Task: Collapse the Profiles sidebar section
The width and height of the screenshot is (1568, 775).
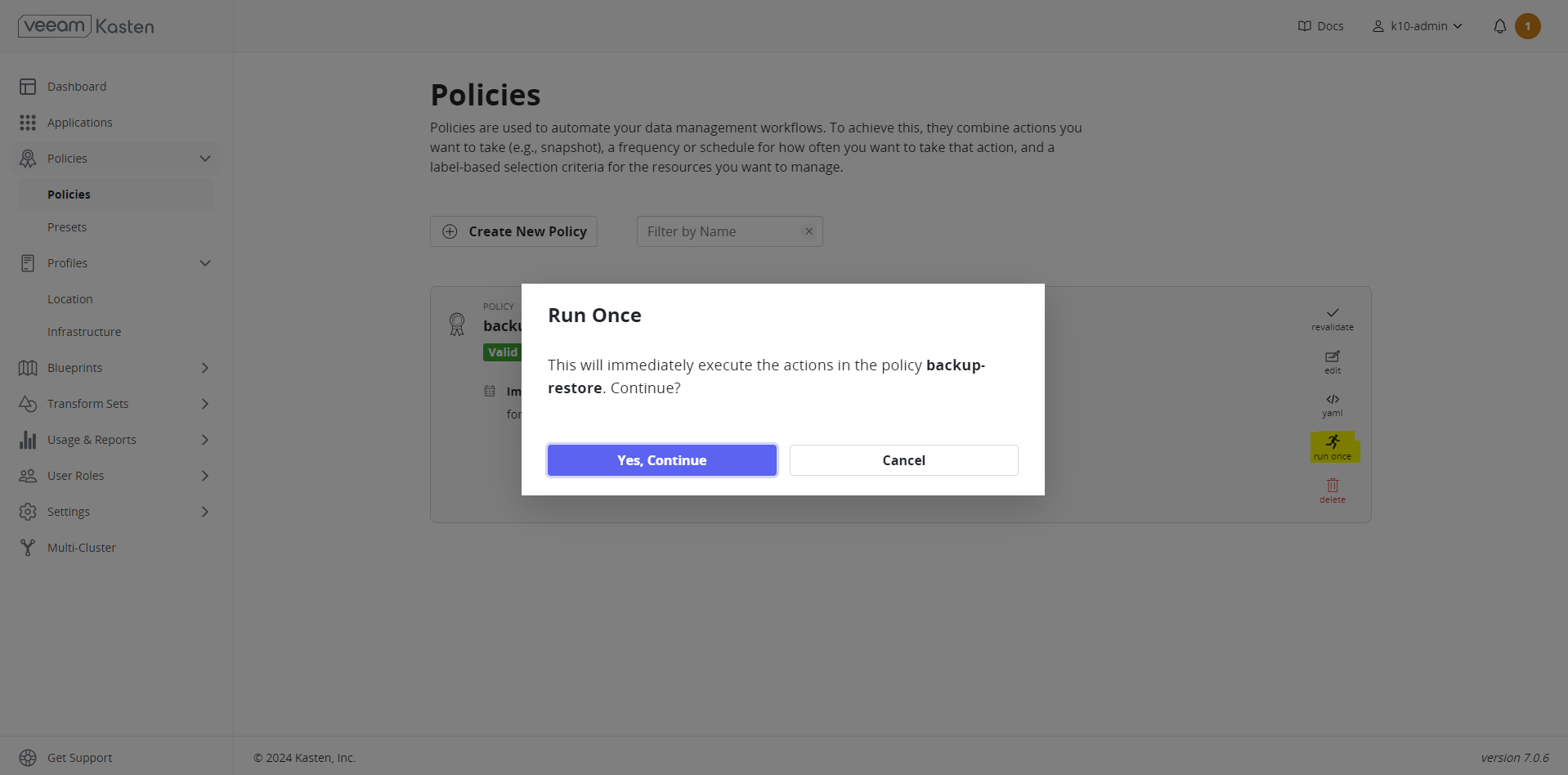Action: pyautogui.click(x=205, y=263)
